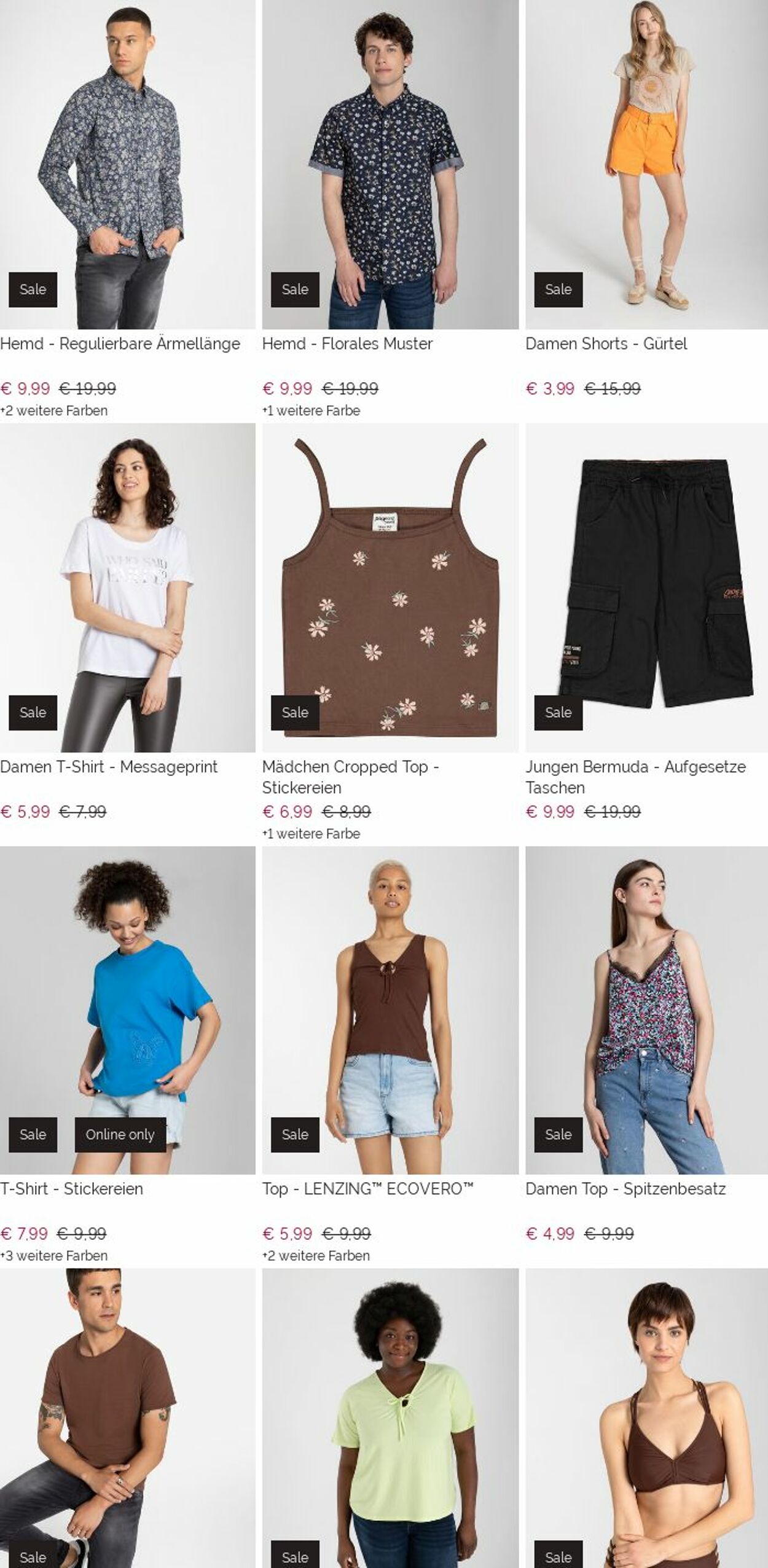The height and width of the screenshot is (1568, 768).
Task: Select the brown Mädchen Cropped Top image
Action: pos(390,588)
